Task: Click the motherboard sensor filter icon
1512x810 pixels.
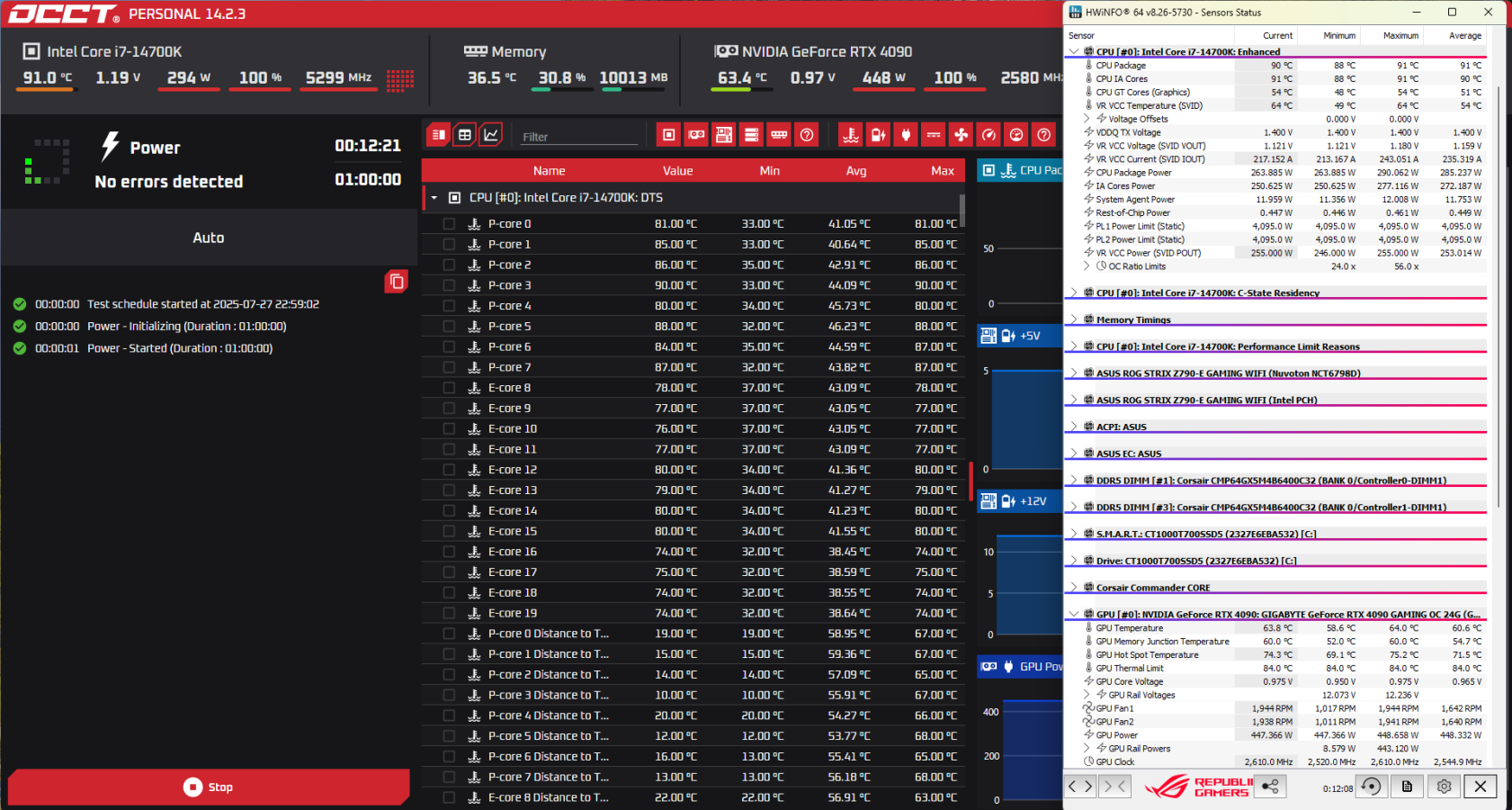Action: point(724,135)
